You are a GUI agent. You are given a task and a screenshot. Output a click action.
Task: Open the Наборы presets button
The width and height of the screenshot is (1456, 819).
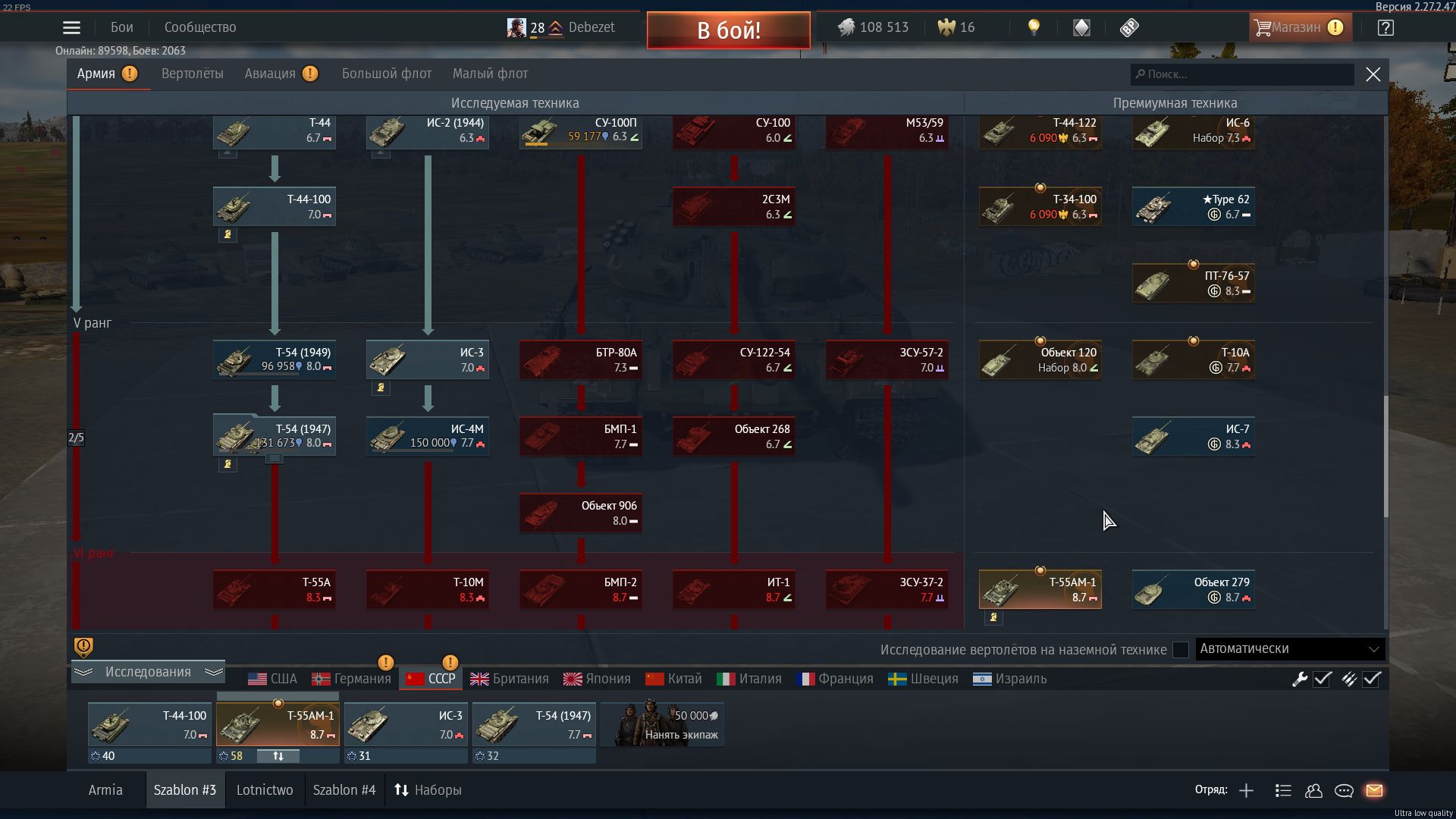tap(428, 790)
